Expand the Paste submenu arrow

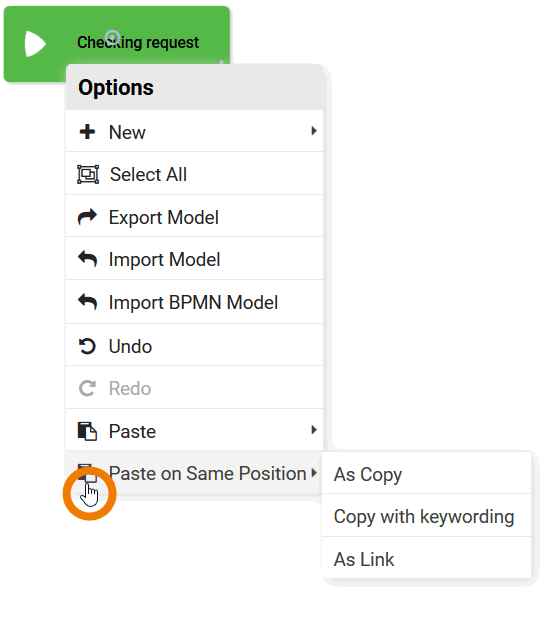pos(314,430)
